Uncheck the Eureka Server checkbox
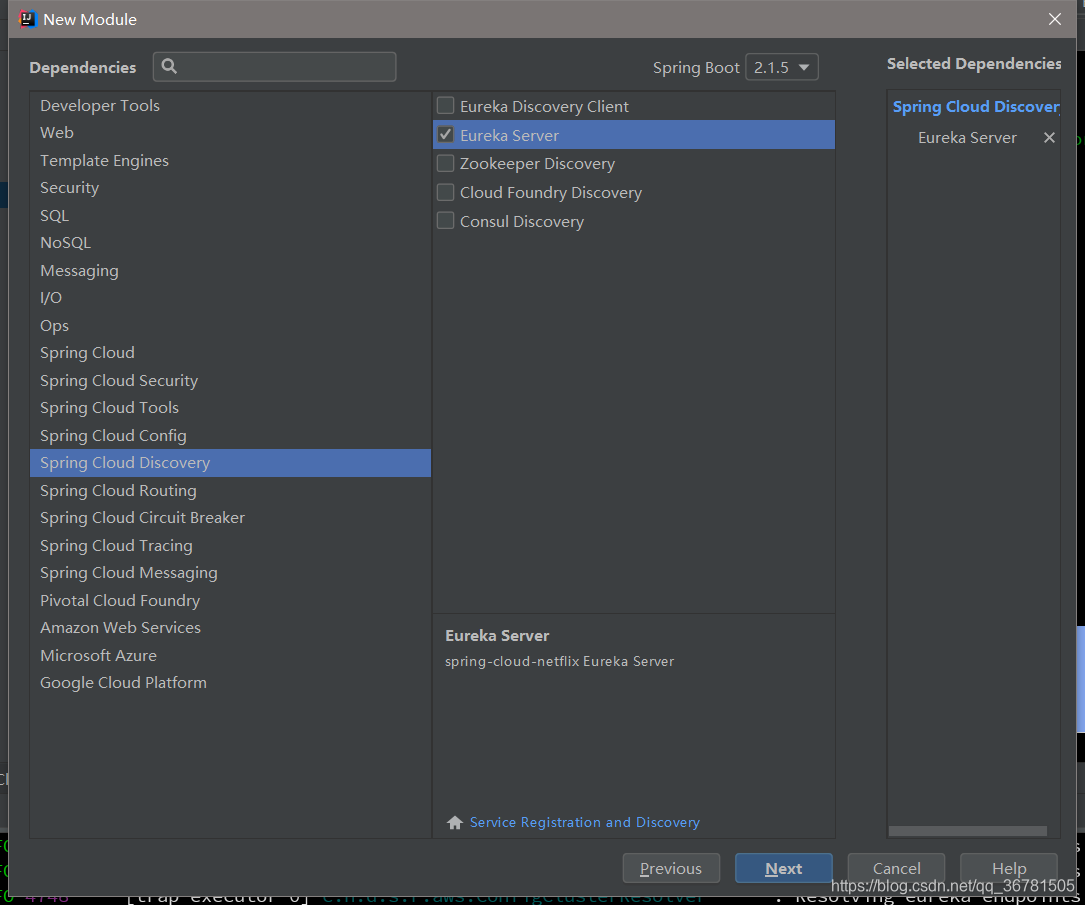 coord(446,135)
